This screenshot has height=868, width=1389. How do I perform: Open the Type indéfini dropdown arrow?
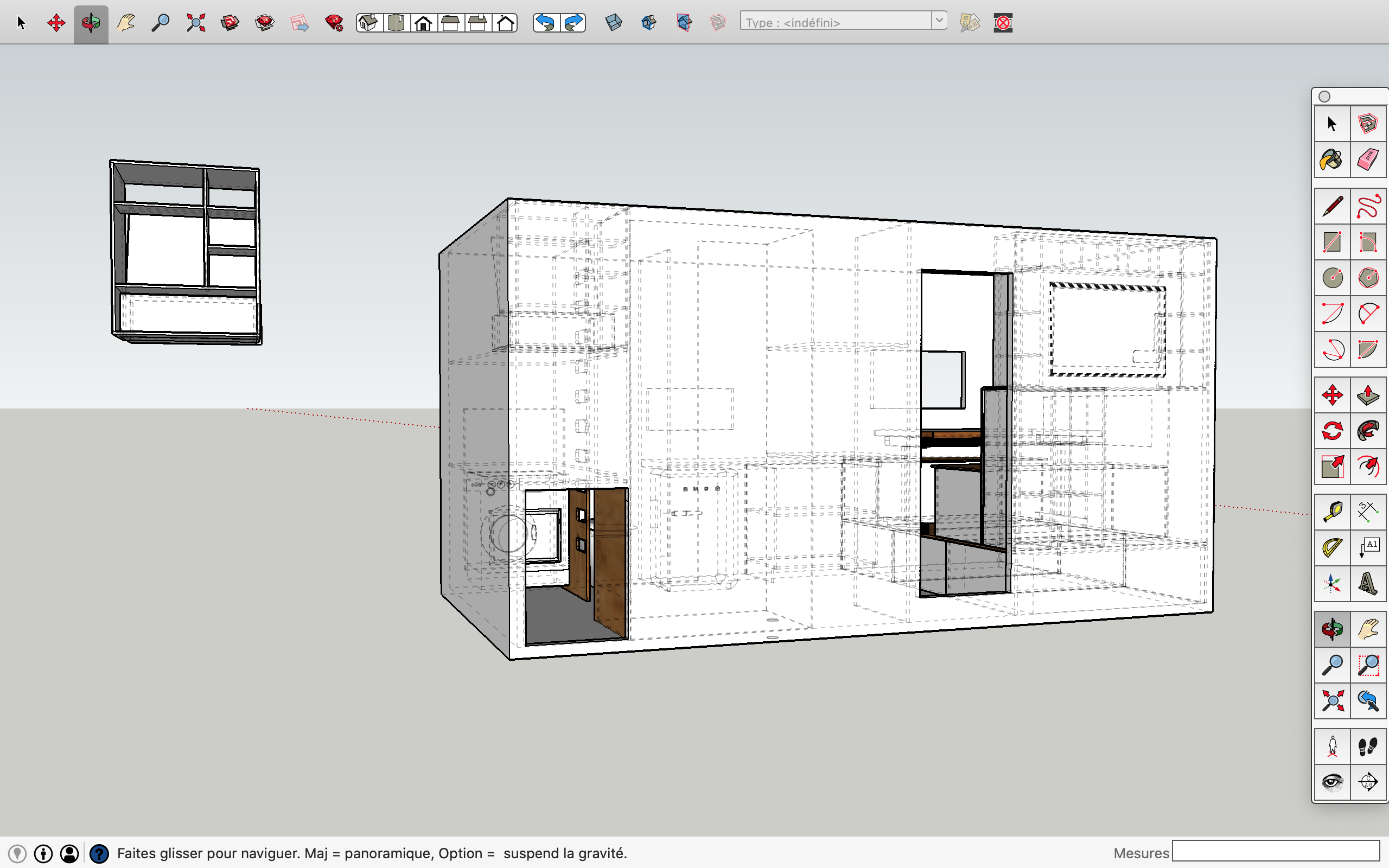click(x=939, y=21)
